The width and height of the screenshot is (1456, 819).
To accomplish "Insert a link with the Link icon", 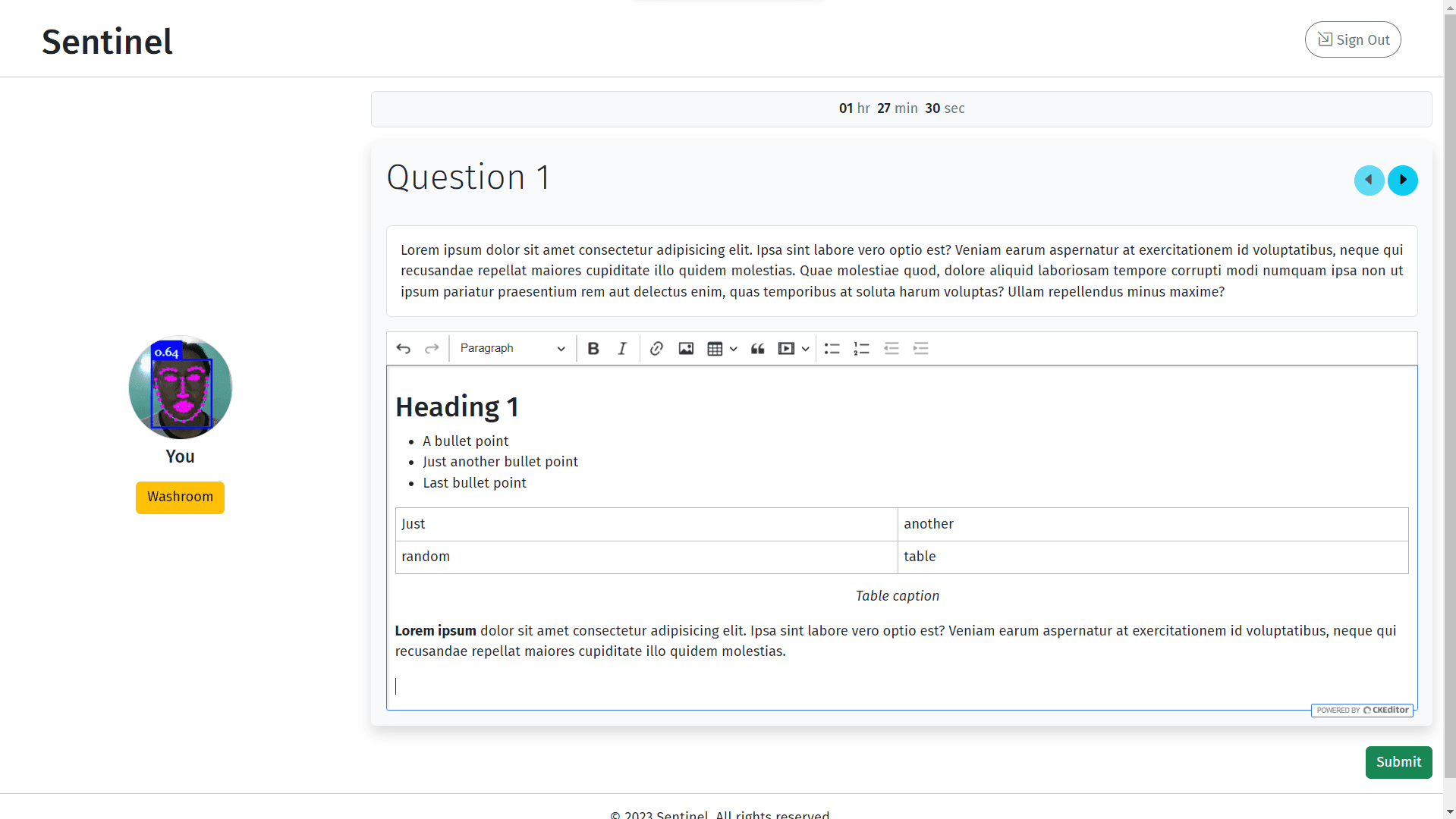I will [656, 349].
